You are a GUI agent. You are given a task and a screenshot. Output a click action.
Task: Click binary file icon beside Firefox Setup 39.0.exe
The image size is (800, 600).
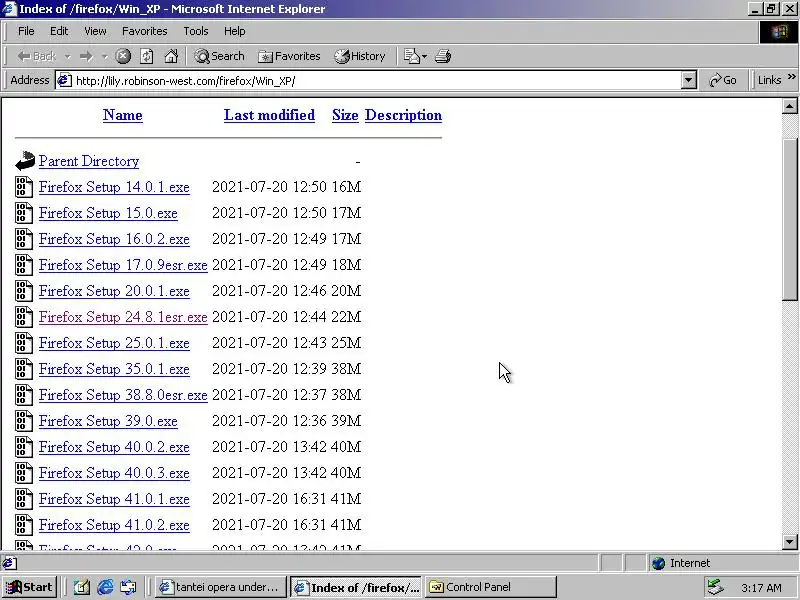(x=23, y=421)
